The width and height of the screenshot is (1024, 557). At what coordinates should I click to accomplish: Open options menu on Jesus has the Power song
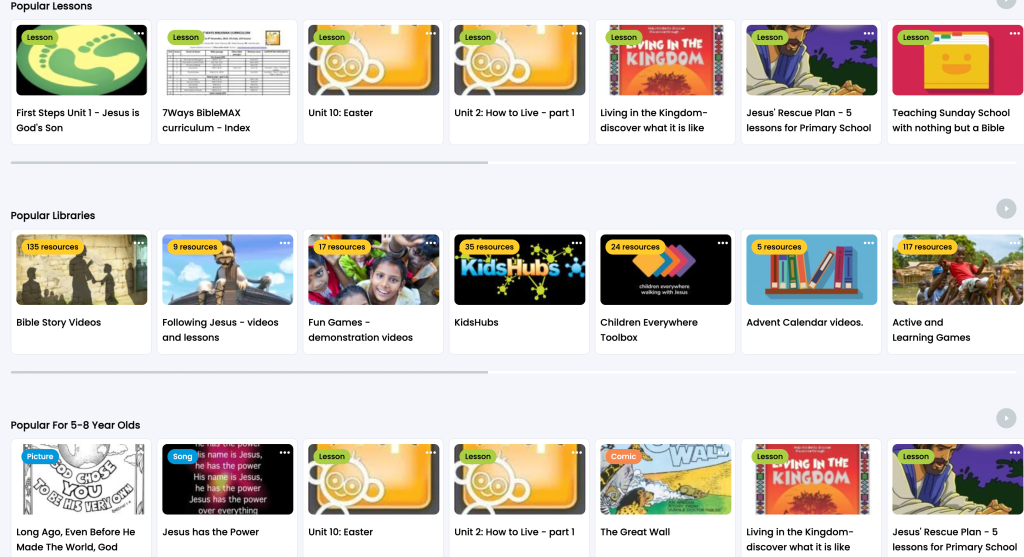click(x=285, y=453)
